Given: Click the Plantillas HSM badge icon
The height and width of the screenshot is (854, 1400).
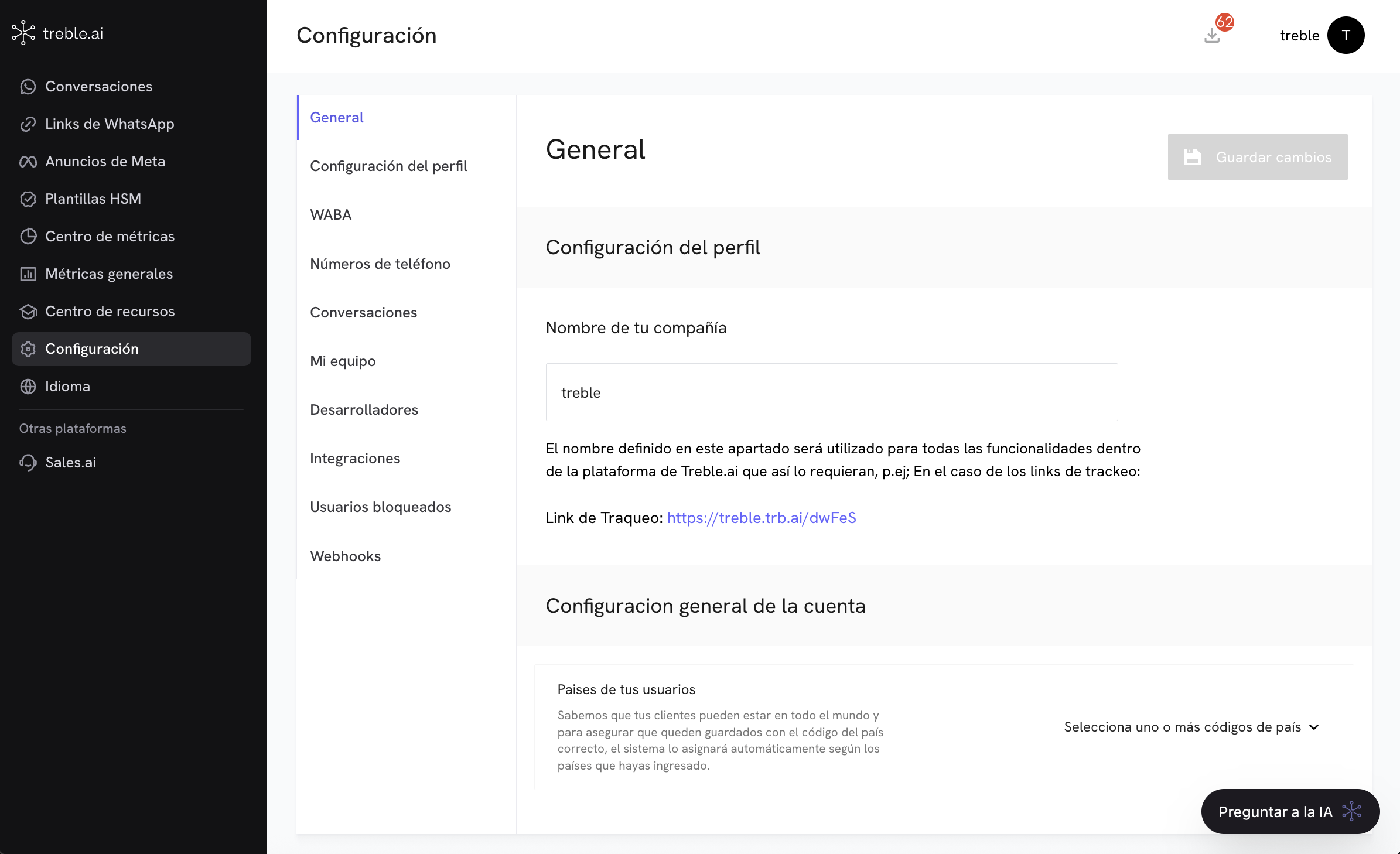Looking at the screenshot, I should 28,199.
